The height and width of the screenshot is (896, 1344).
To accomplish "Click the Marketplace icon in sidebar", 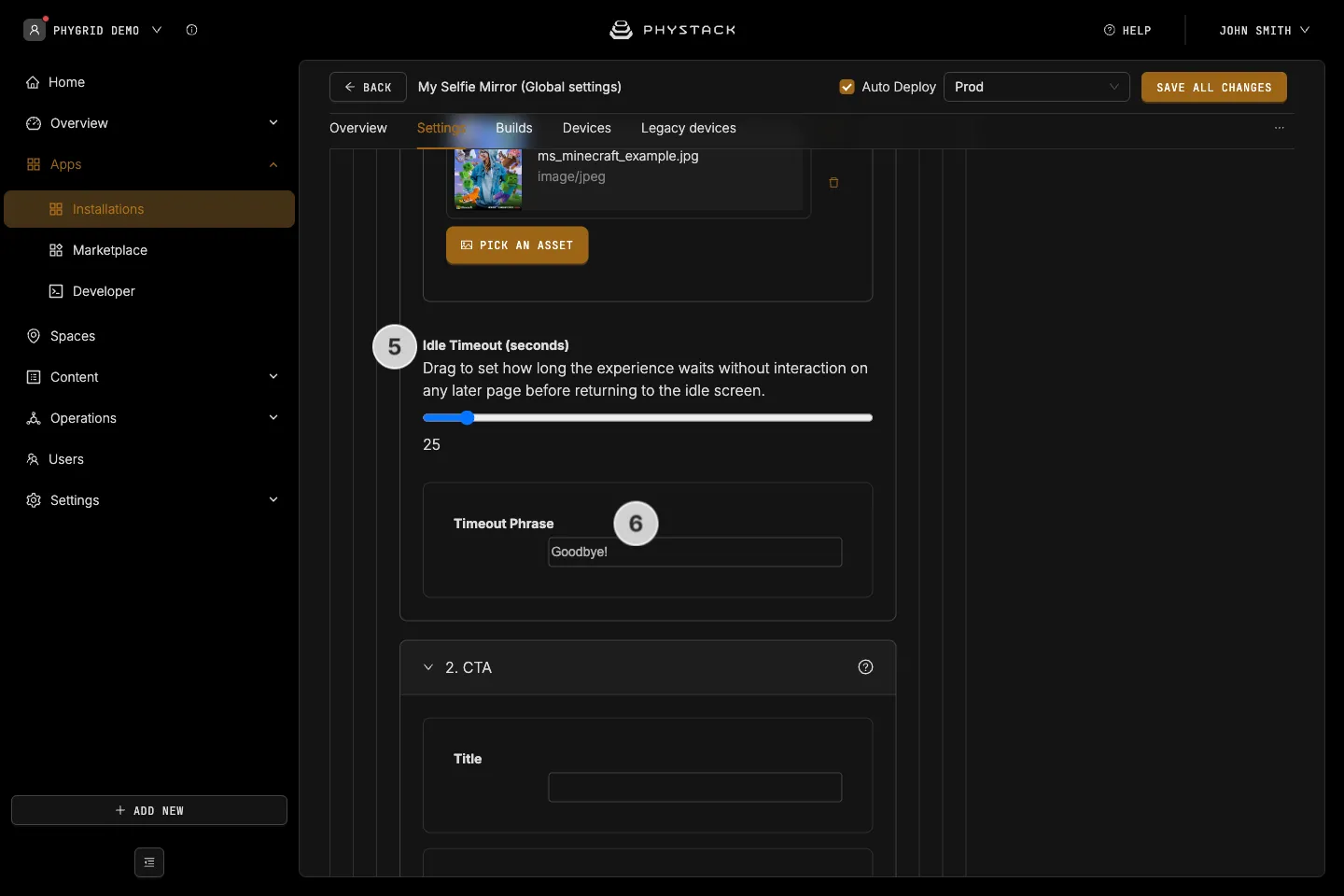I will coord(56,250).
